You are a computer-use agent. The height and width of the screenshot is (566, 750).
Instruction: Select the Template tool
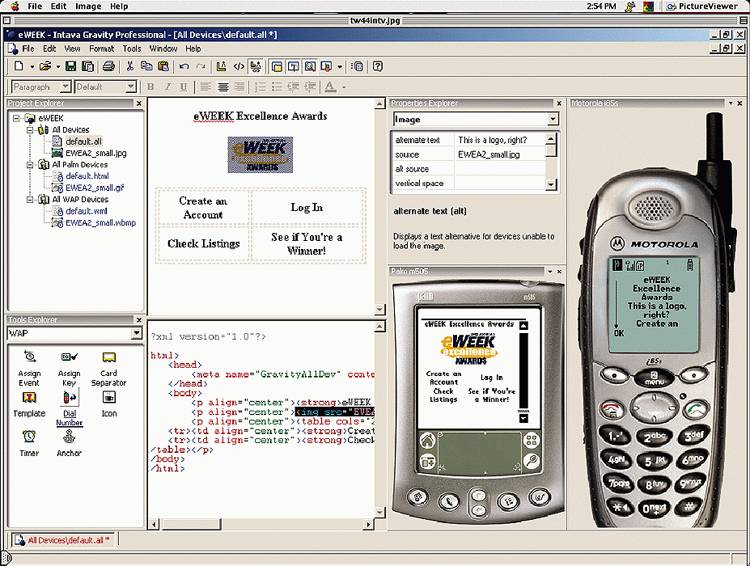29,404
